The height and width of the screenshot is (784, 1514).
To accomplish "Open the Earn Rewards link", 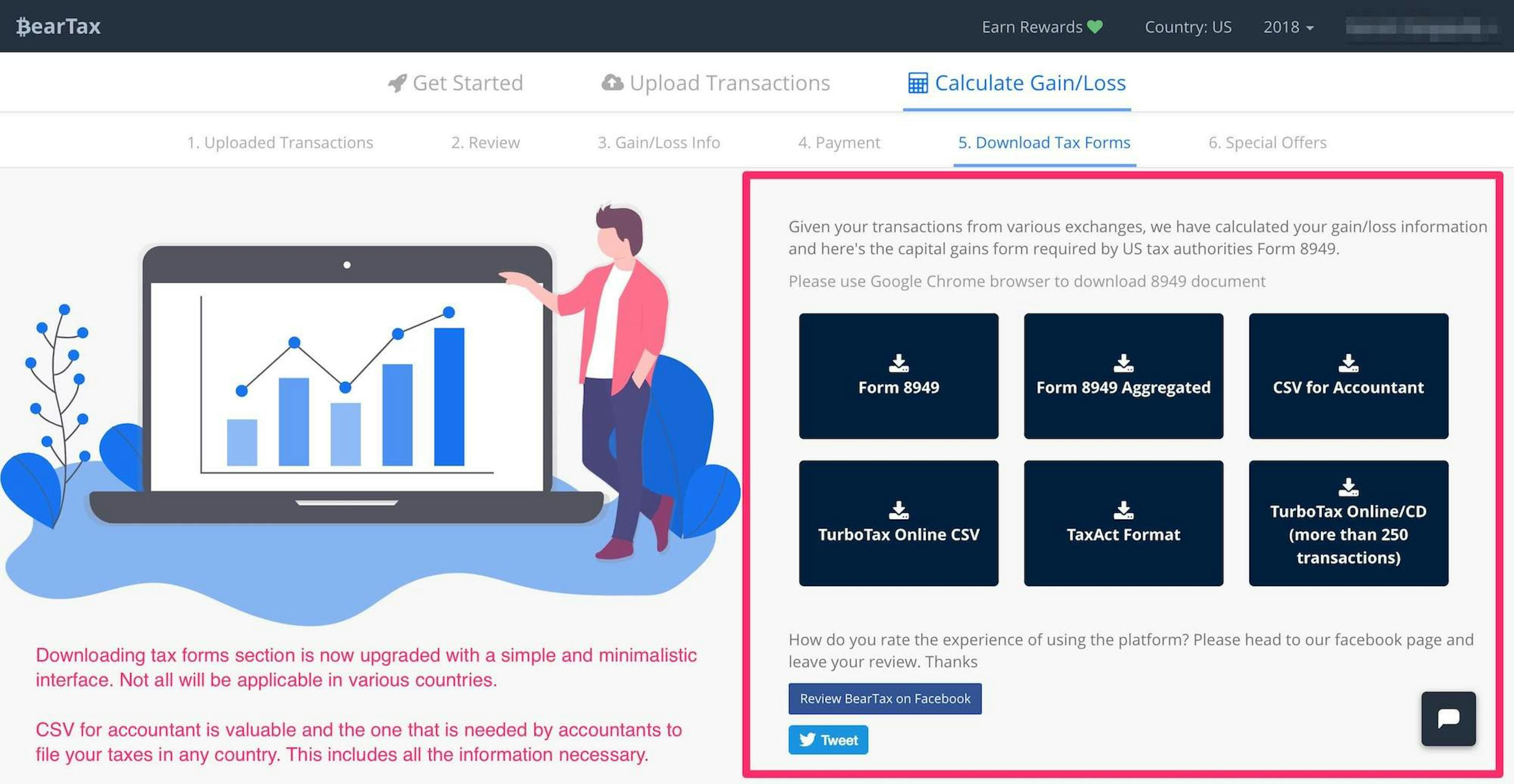I will click(x=1042, y=26).
